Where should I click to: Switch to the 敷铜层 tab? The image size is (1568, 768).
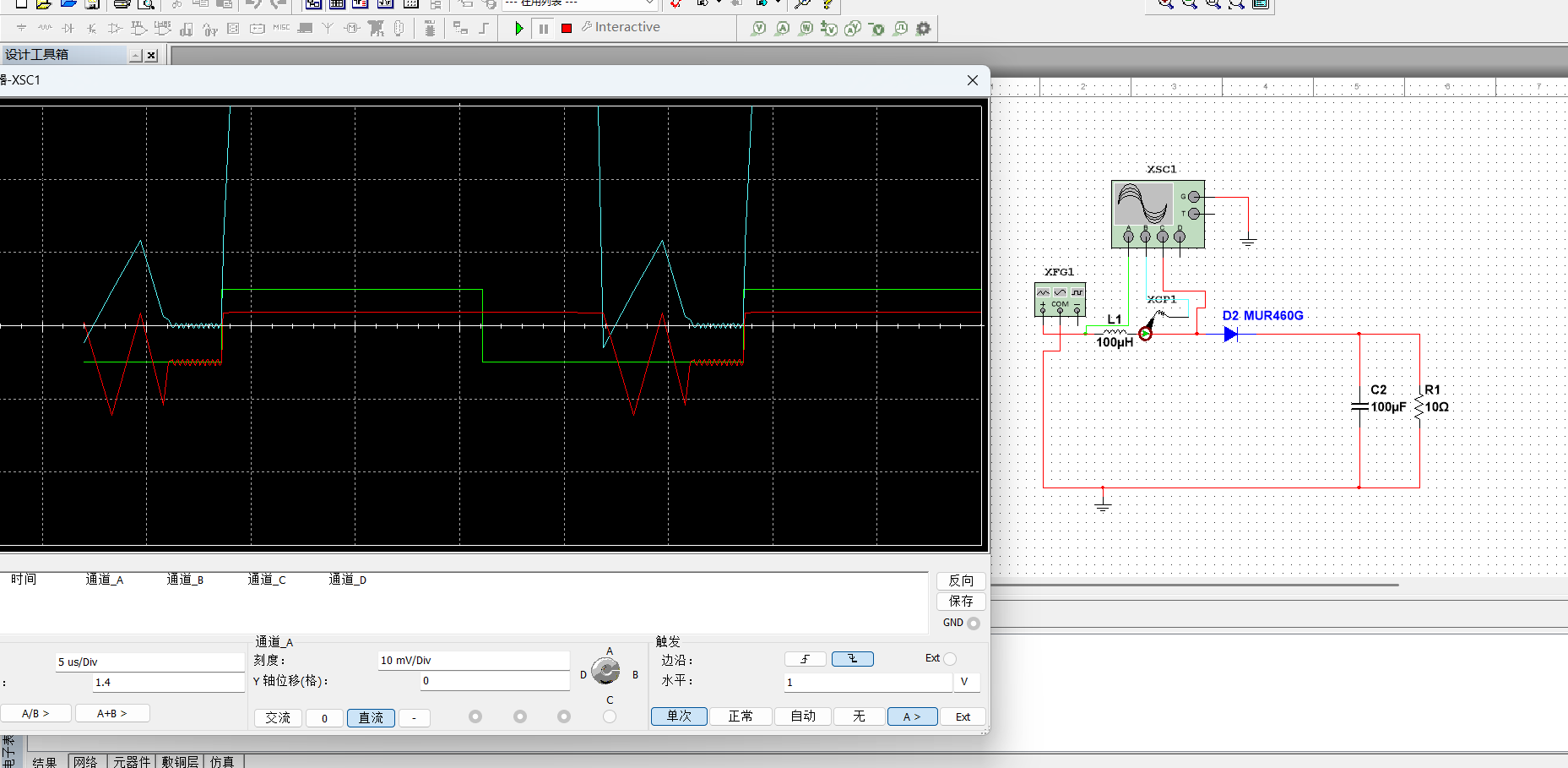[180, 761]
